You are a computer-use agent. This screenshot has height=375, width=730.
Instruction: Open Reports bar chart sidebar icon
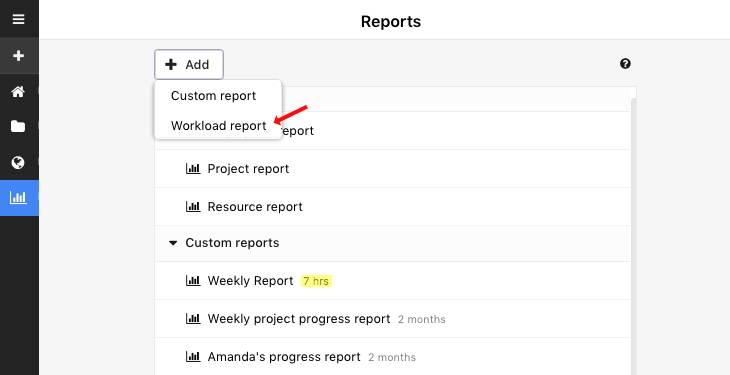coord(18,198)
